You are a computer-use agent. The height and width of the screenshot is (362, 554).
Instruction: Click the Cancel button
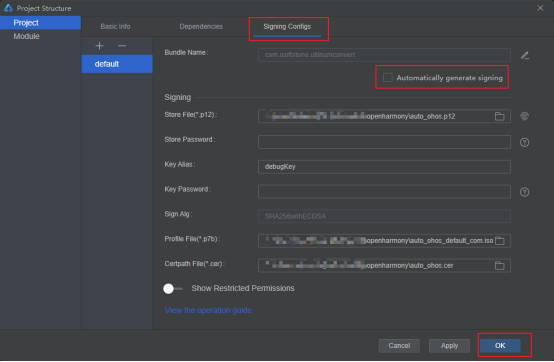[x=399, y=346]
